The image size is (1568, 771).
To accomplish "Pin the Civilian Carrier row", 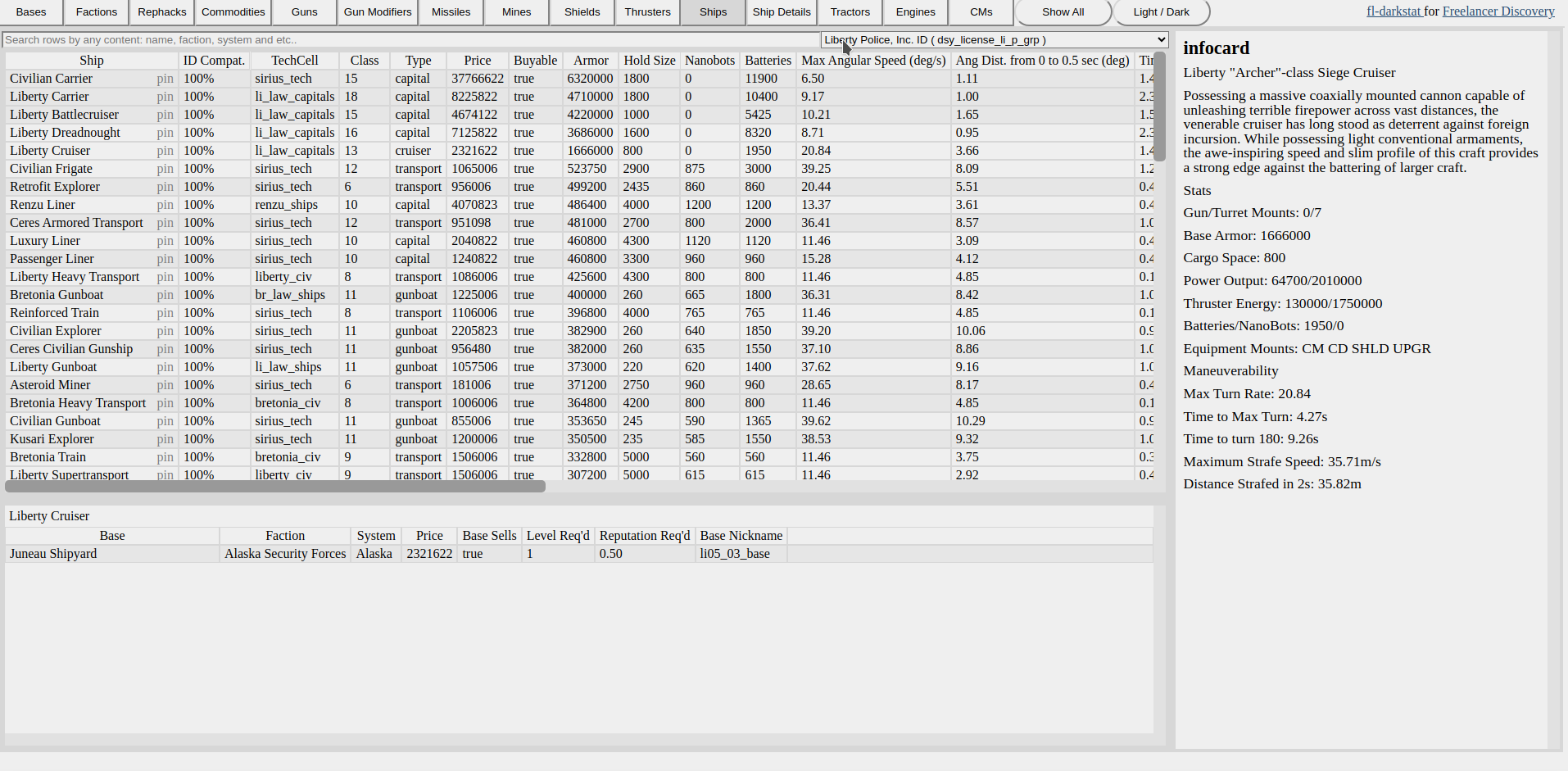I will point(165,79).
